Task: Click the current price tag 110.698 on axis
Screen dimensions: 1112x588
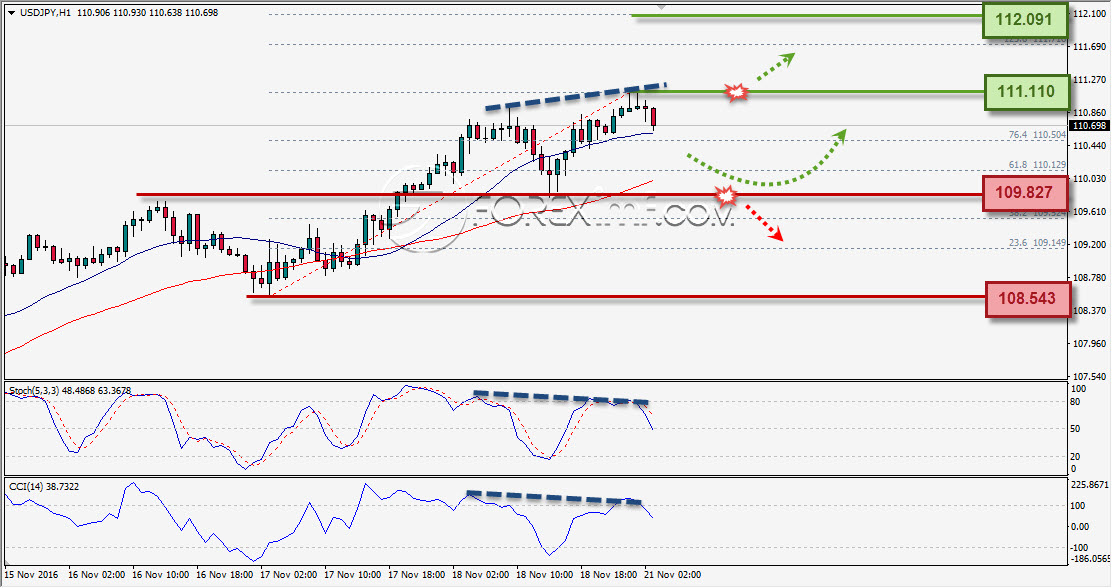Action: (x=1089, y=126)
